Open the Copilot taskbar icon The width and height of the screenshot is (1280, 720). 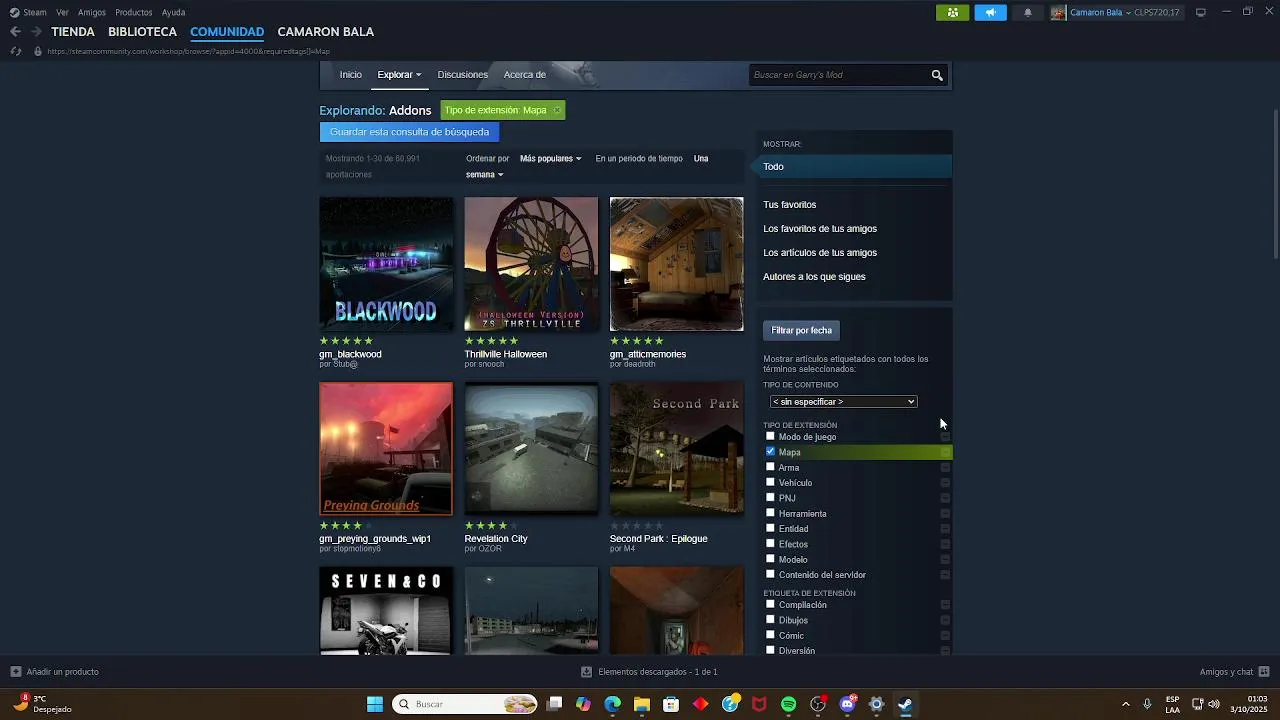[583, 704]
